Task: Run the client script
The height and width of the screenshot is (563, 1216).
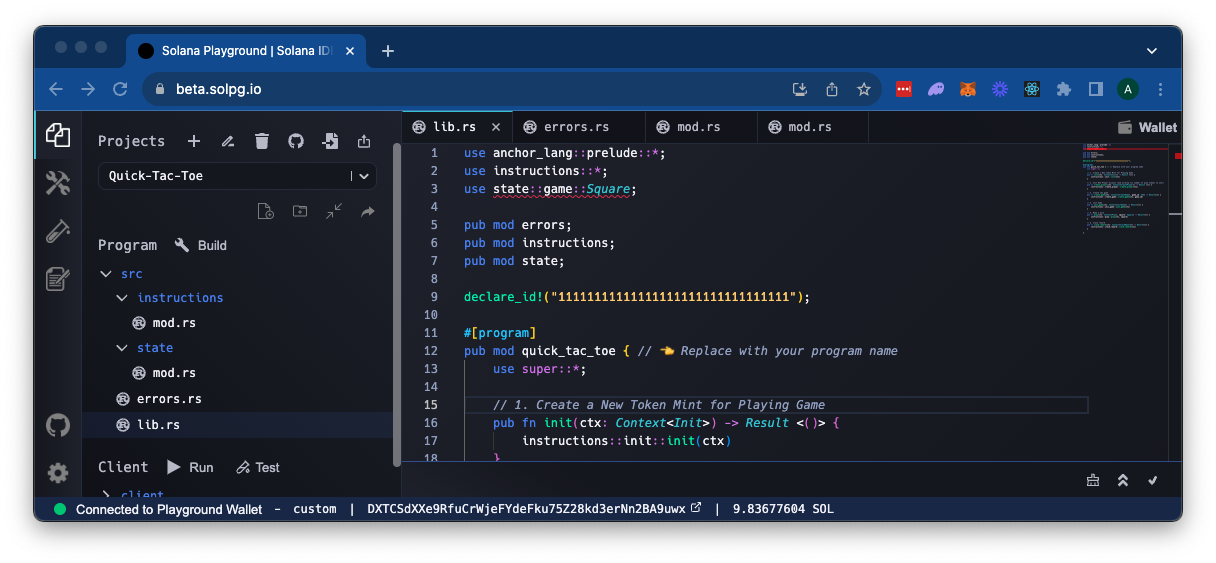Action: click(190, 467)
